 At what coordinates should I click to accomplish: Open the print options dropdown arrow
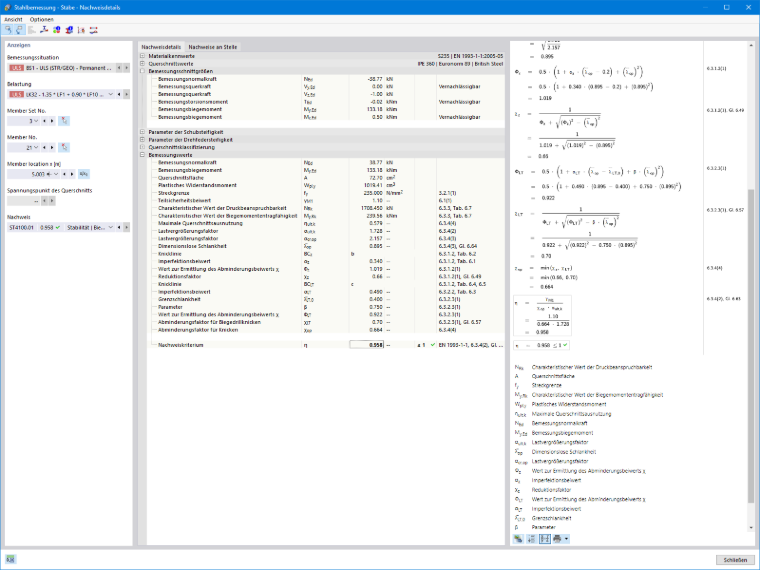click(566, 538)
